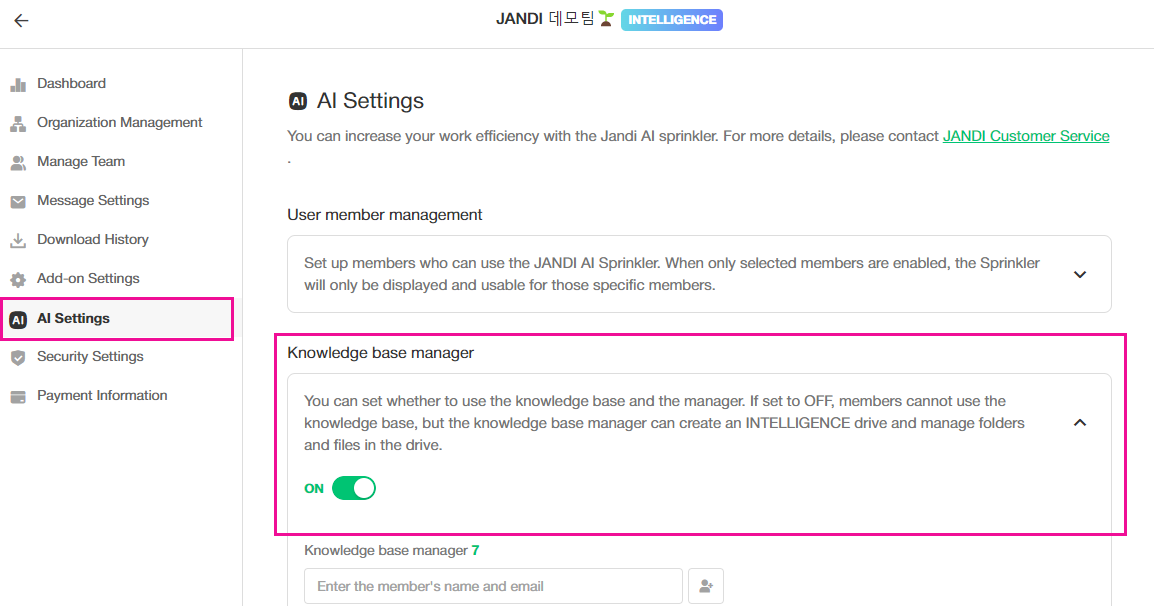This screenshot has width=1154, height=606.
Task: Click the add member icon button
Action: (706, 586)
